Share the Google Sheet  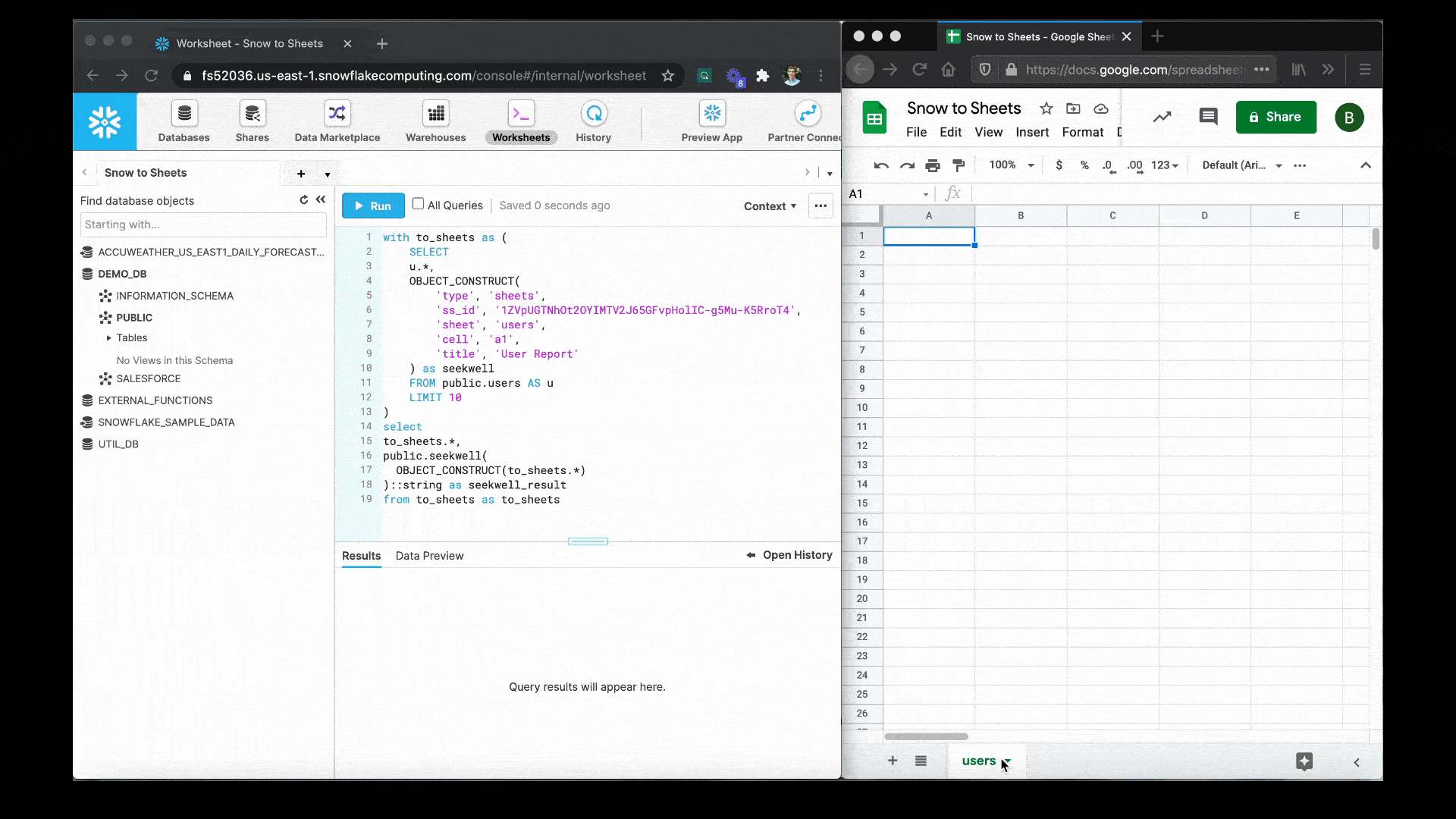(1276, 117)
